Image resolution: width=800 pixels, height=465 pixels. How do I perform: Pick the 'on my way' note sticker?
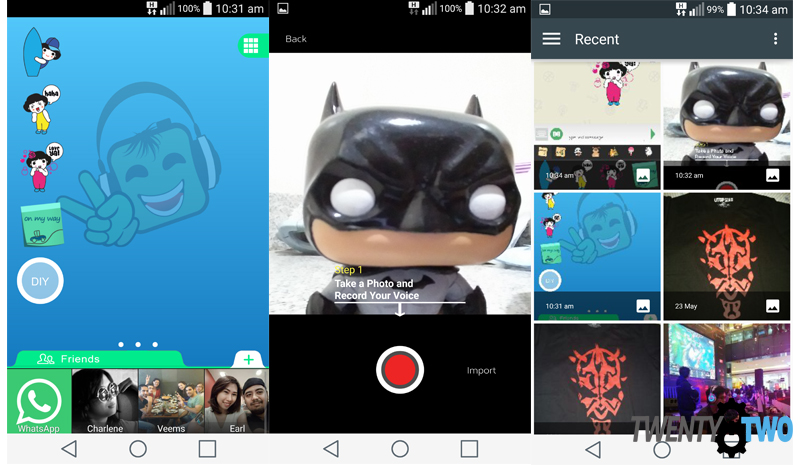point(42,224)
